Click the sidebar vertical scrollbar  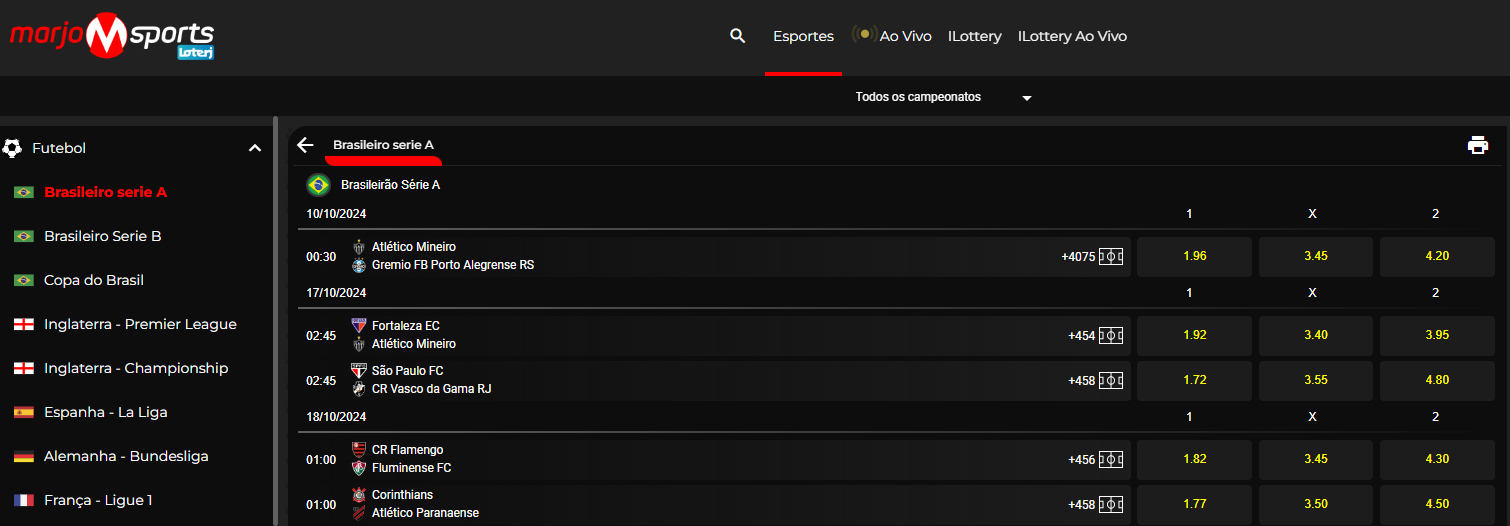(x=276, y=320)
